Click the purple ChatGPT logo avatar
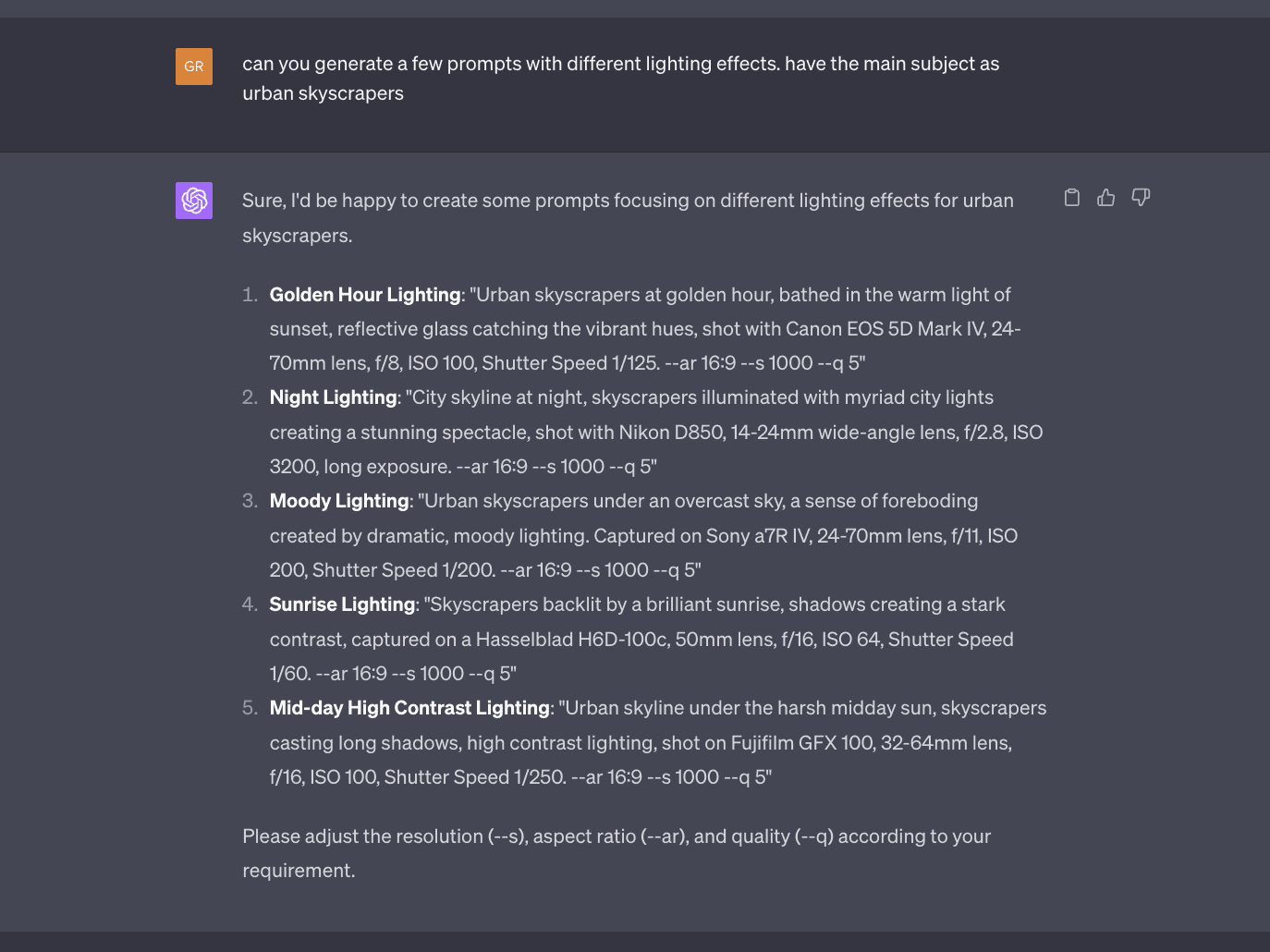Screen dimensions: 1270x952 tap(194, 201)
